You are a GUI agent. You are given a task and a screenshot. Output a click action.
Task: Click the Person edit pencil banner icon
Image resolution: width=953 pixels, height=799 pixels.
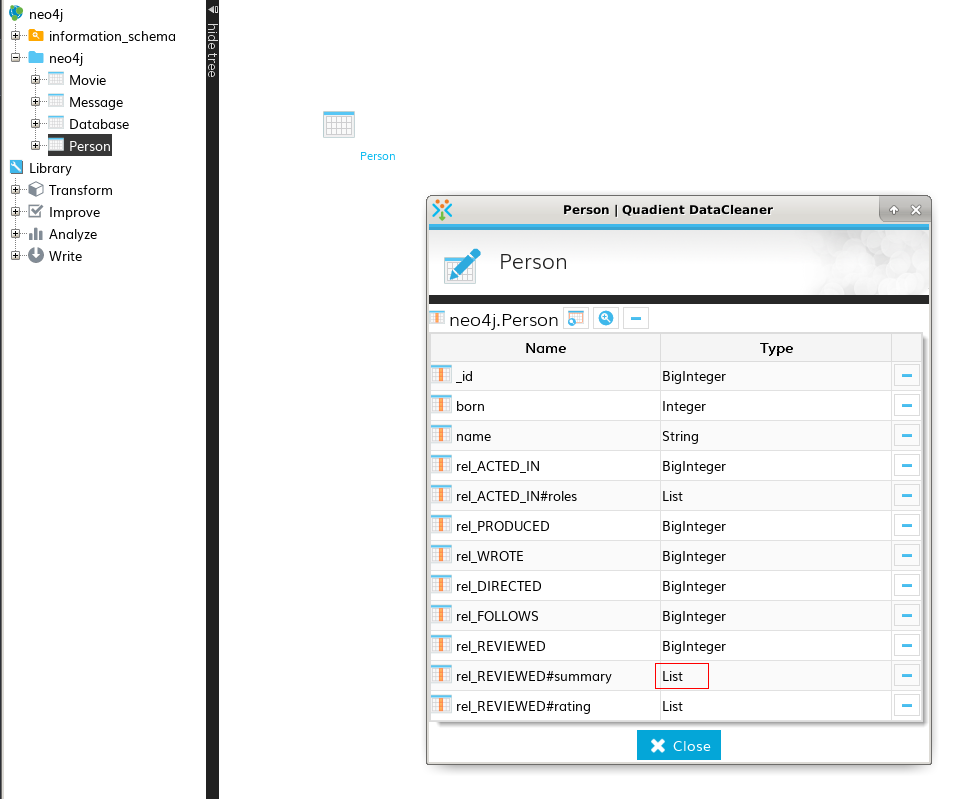(462, 266)
